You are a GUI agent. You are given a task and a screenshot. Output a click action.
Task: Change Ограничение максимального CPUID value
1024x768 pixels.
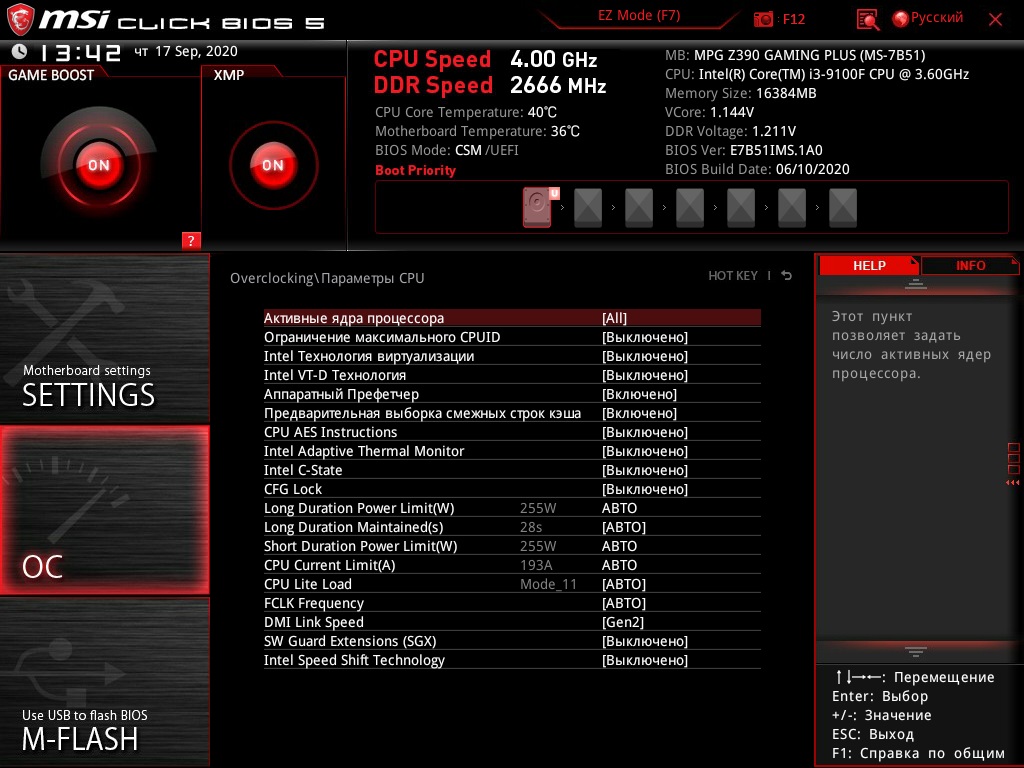512,337
